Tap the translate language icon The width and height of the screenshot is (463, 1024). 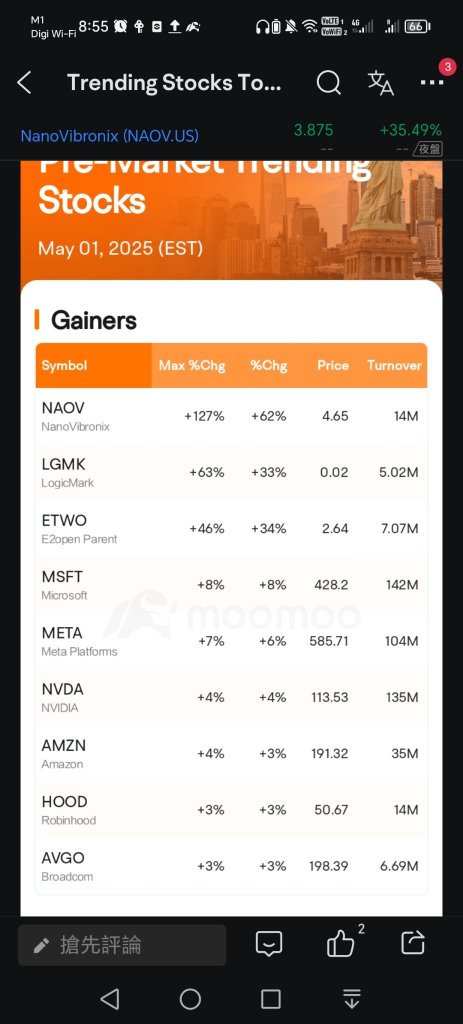(380, 83)
